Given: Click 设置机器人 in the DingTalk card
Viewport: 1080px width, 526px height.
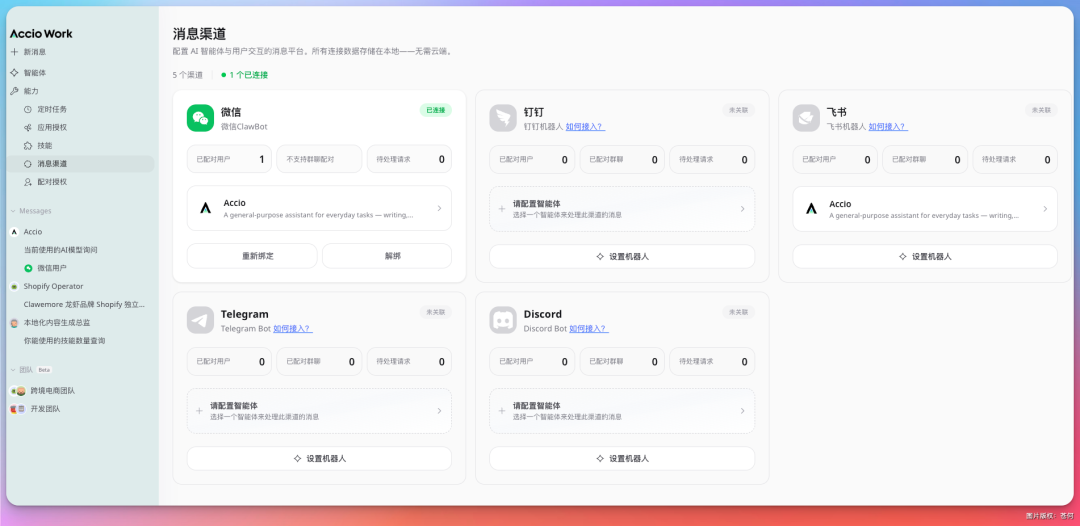Looking at the screenshot, I should point(622,256).
